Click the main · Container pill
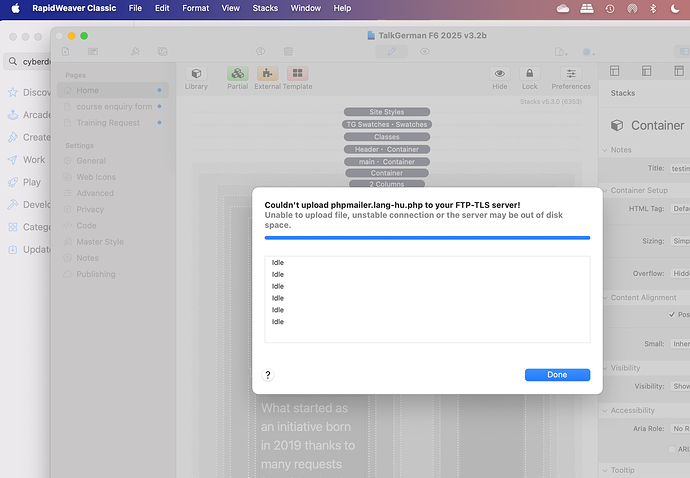 click(387, 162)
